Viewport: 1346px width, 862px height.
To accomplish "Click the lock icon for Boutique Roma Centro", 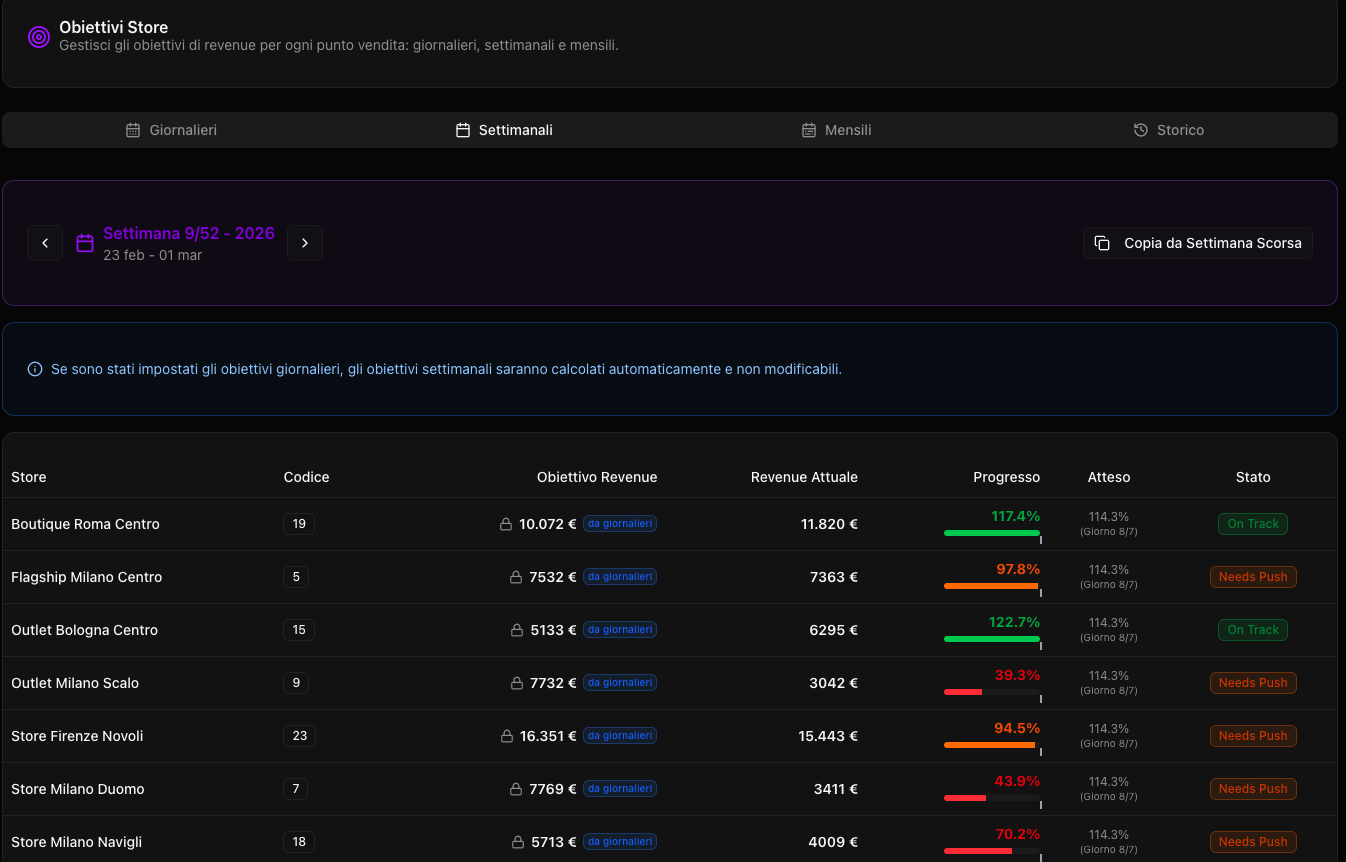I will (506, 524).
